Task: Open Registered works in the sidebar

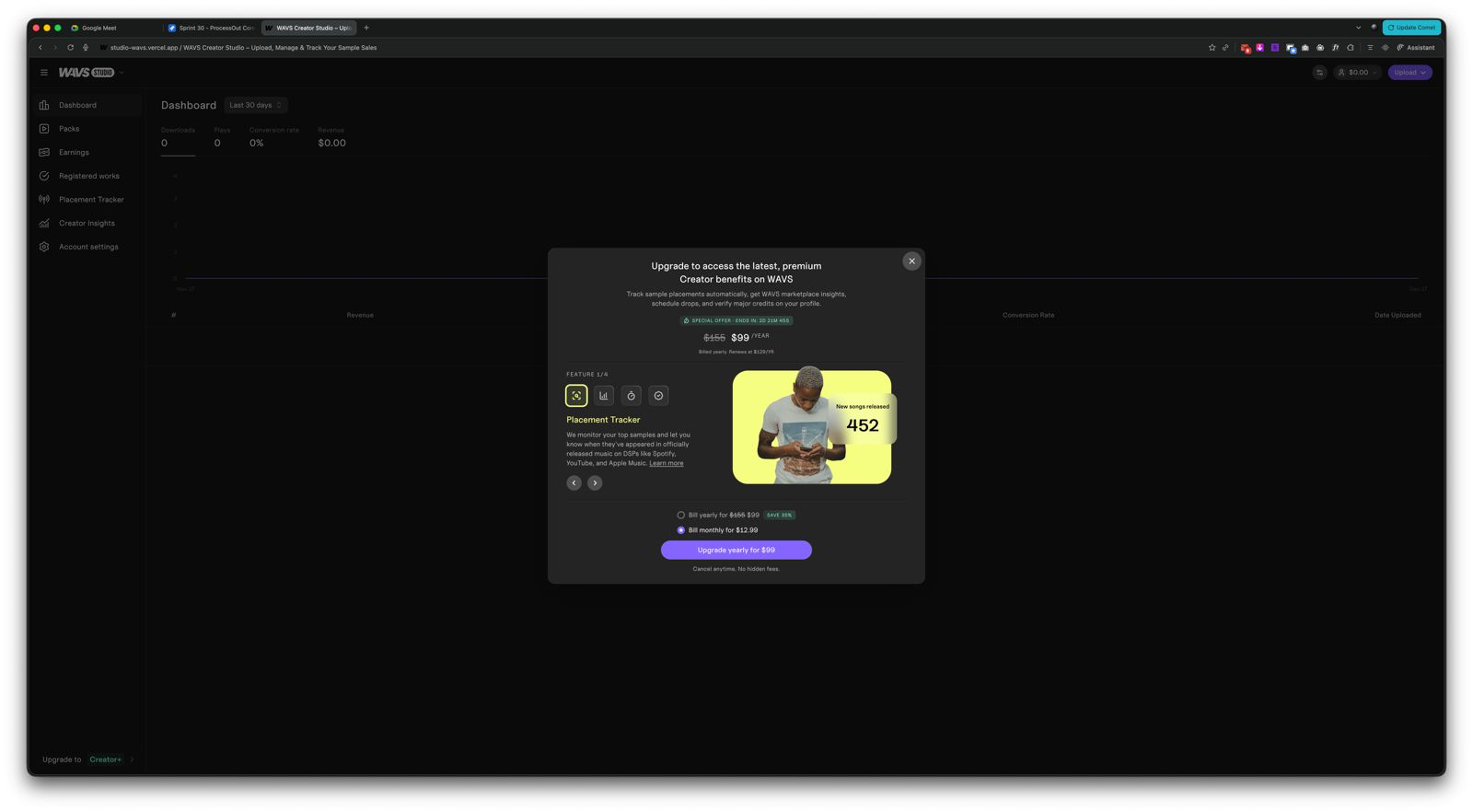Action: 87,176
